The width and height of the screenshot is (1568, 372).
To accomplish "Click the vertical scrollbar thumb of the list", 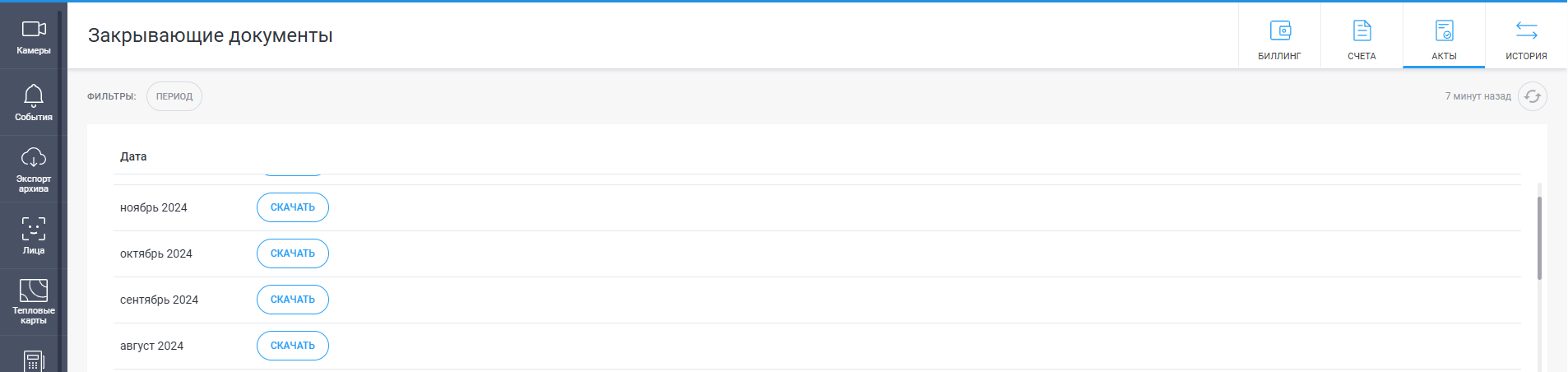I will (x=1539, y=238).
